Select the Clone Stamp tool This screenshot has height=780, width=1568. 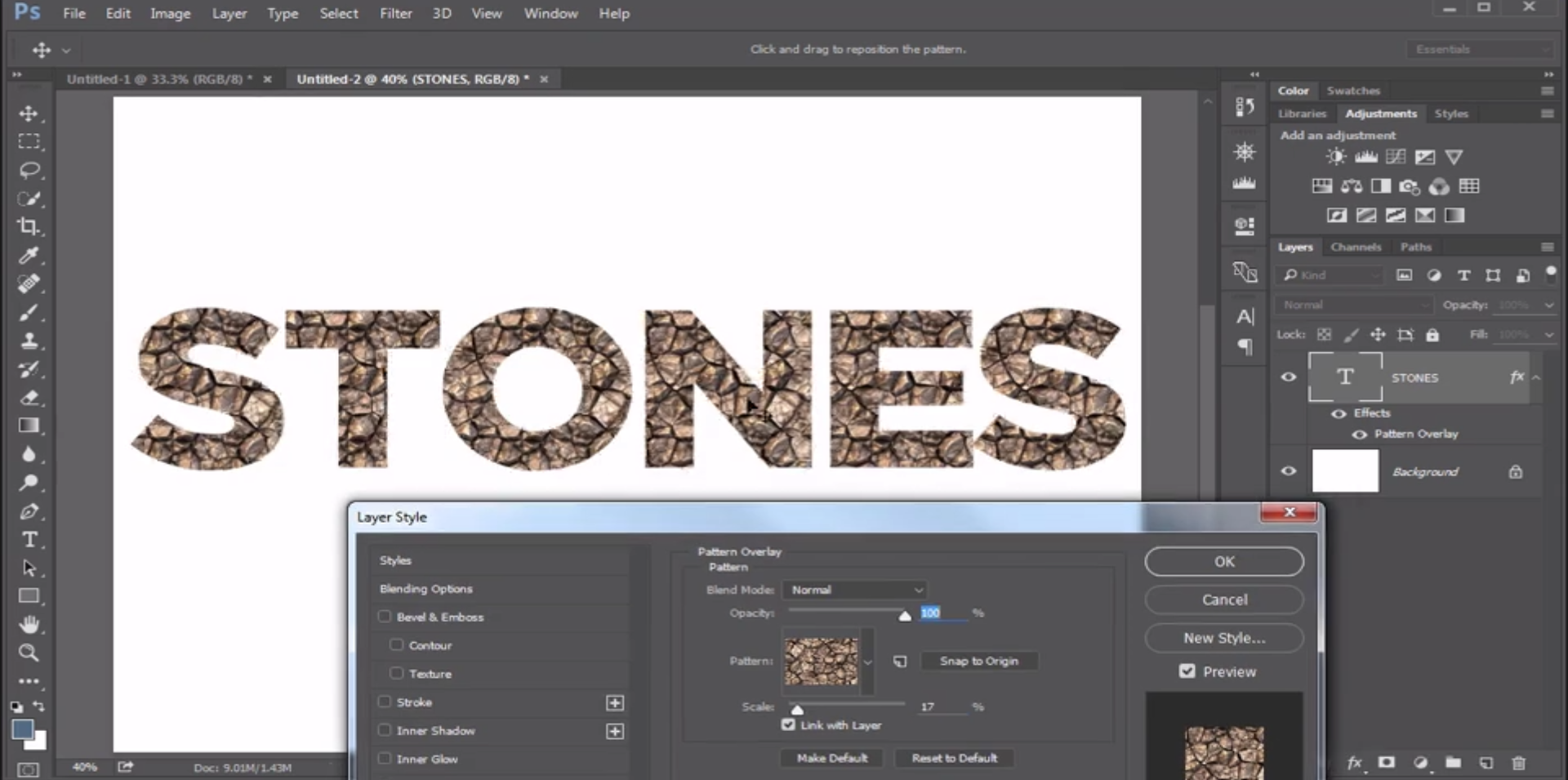[x=29, y=341]
